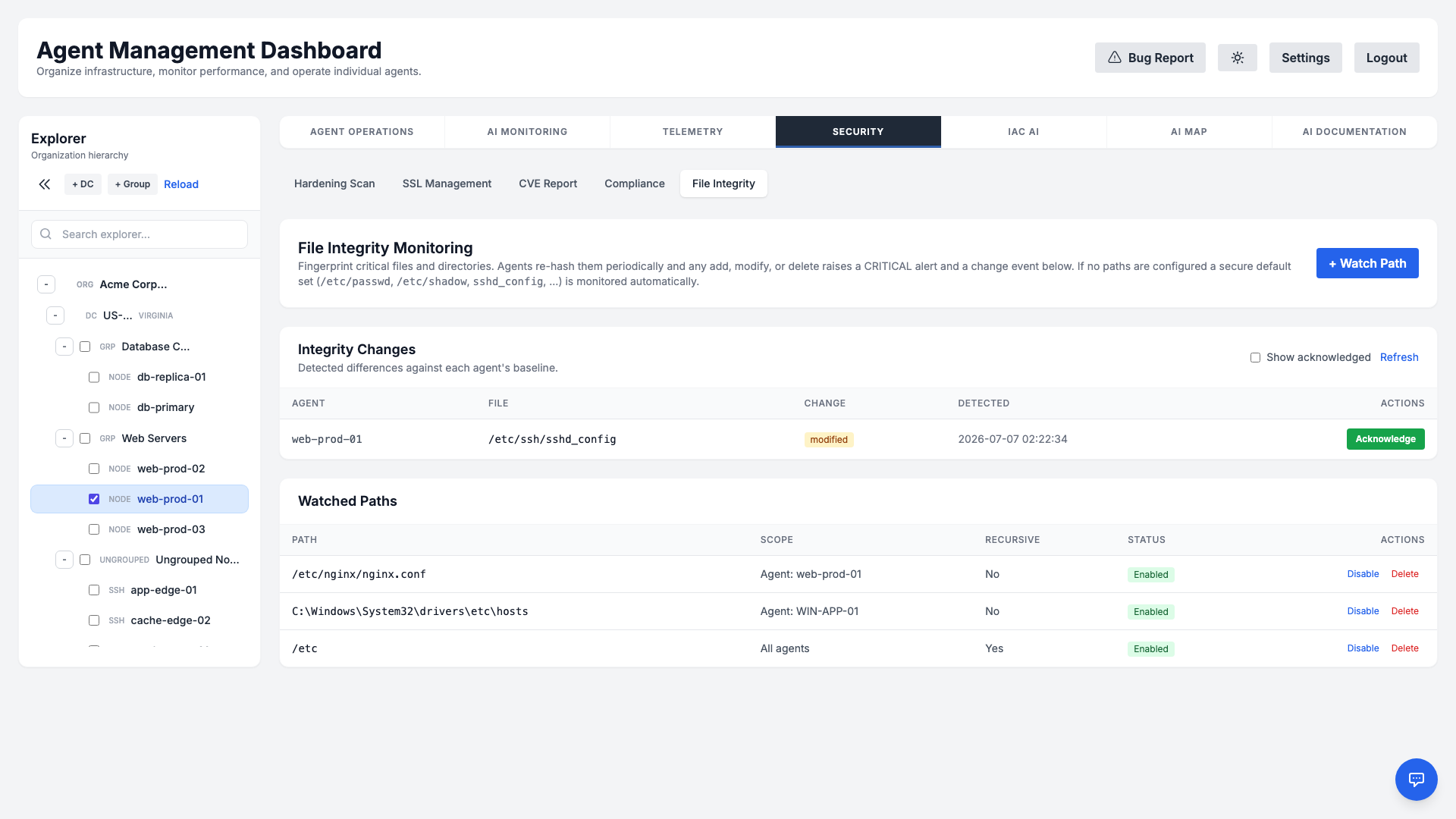Click the + Watch Path button
The height and width of the screenshot is (819, 1456).
pos(1367,263)
